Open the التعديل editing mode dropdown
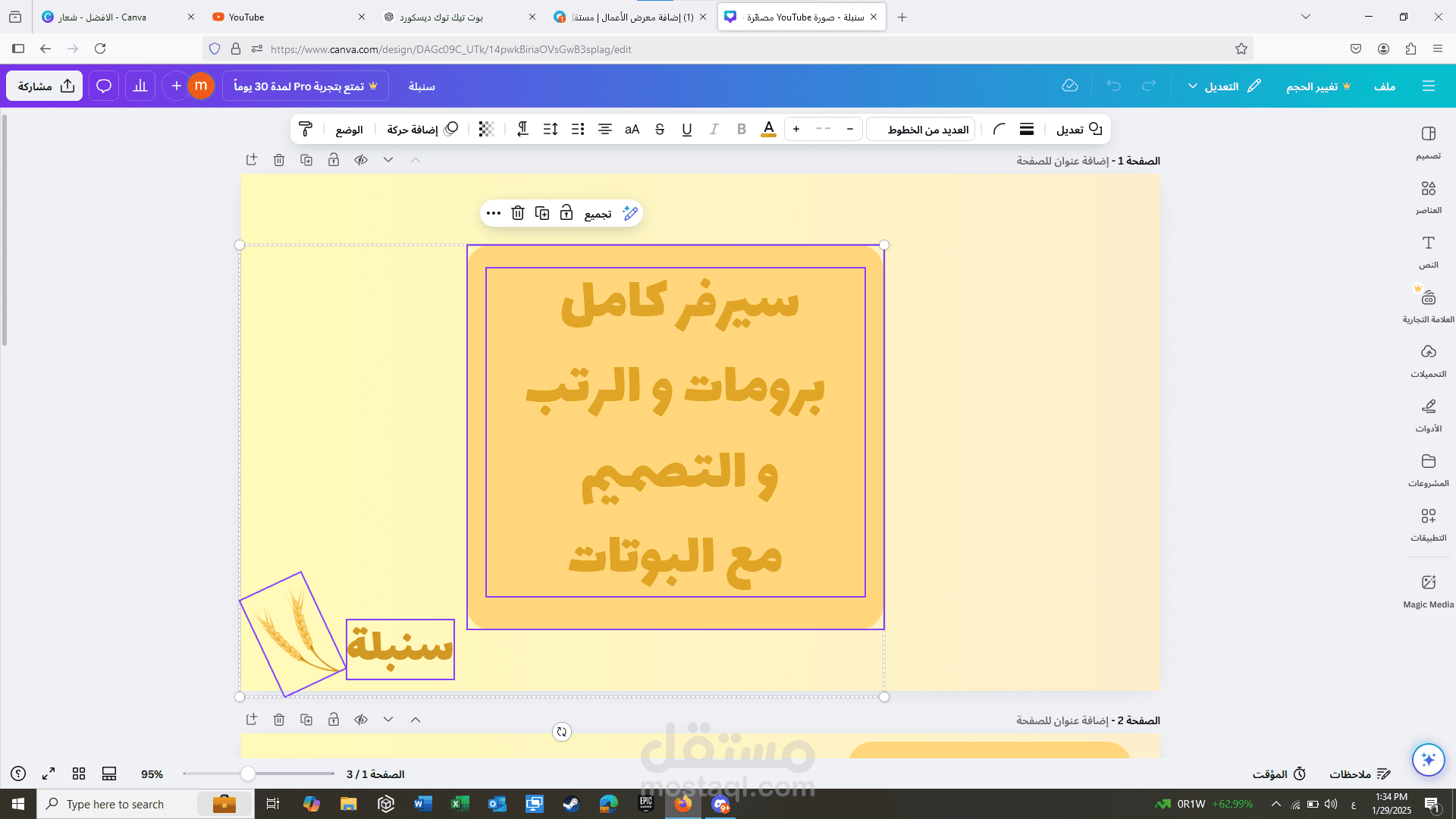 [x=1223, y=86]
